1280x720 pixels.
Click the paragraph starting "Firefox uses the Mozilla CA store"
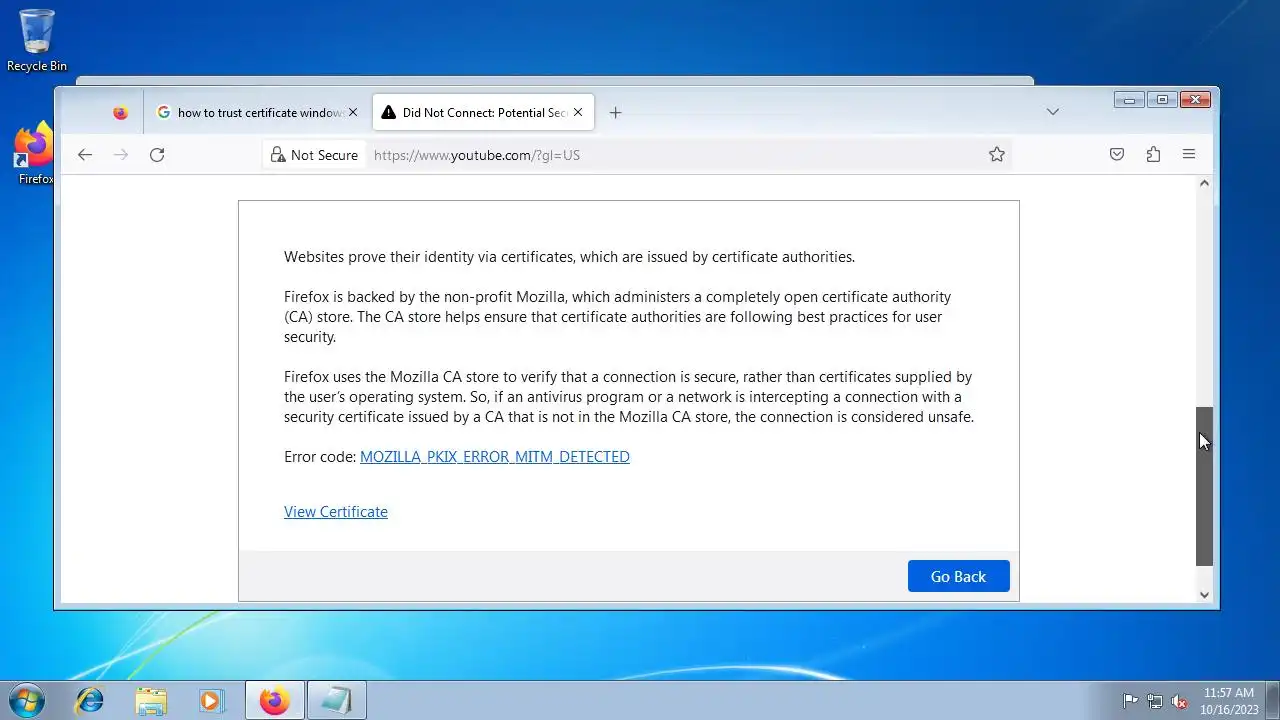click(x=629, y=397)
